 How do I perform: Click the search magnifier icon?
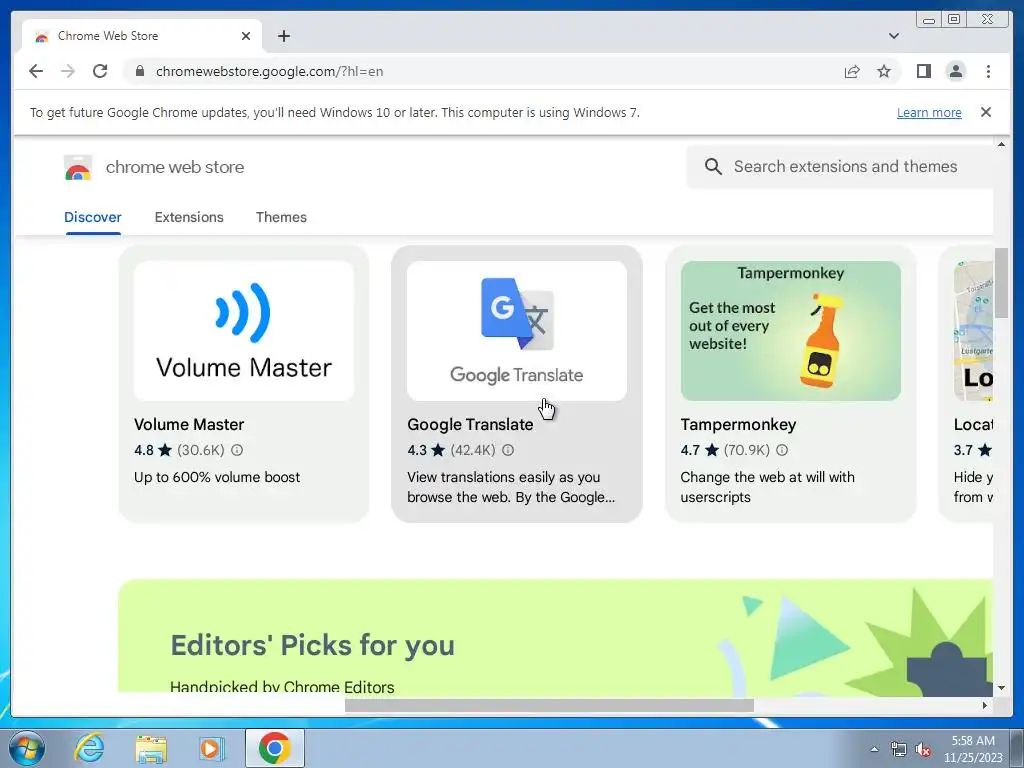coord(713,167)
